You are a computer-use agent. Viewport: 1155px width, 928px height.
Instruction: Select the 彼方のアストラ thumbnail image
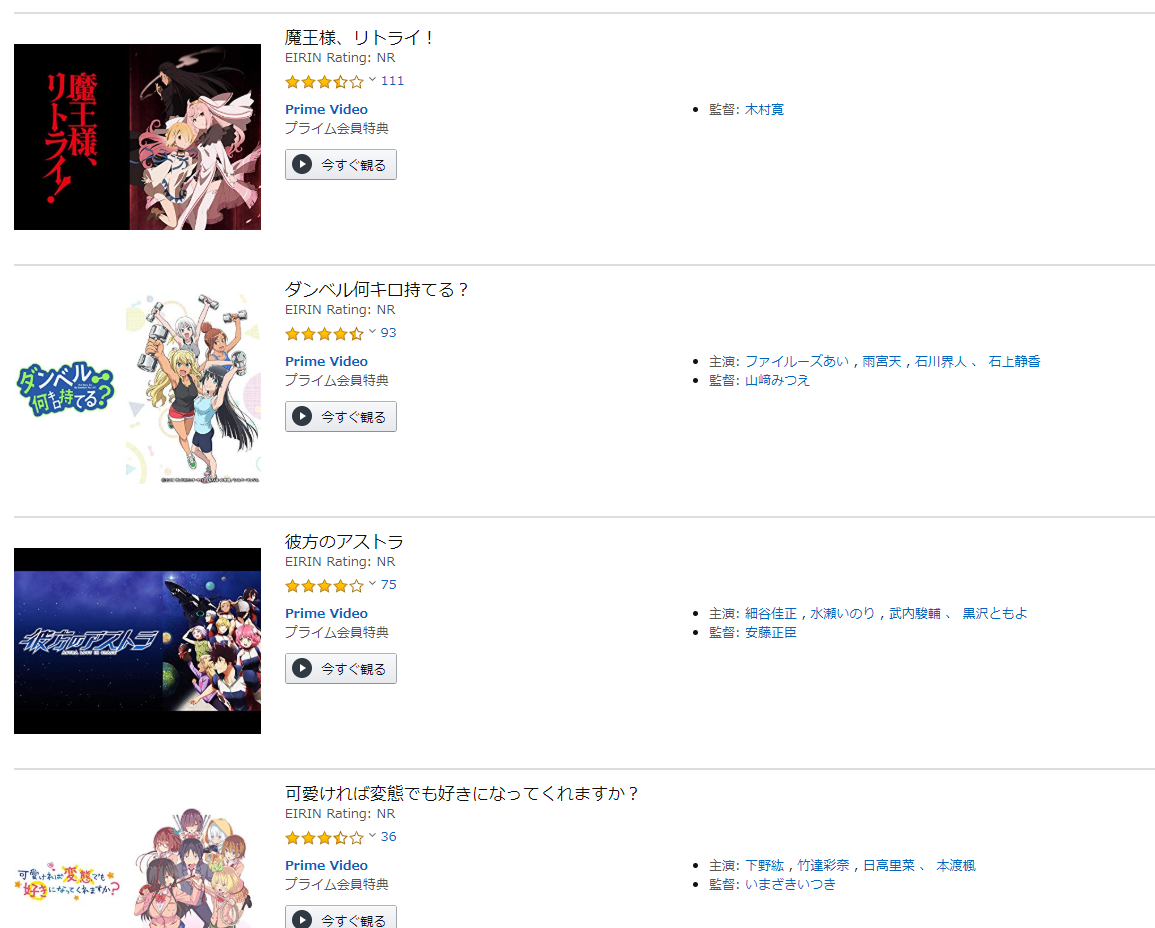(137, 641)
